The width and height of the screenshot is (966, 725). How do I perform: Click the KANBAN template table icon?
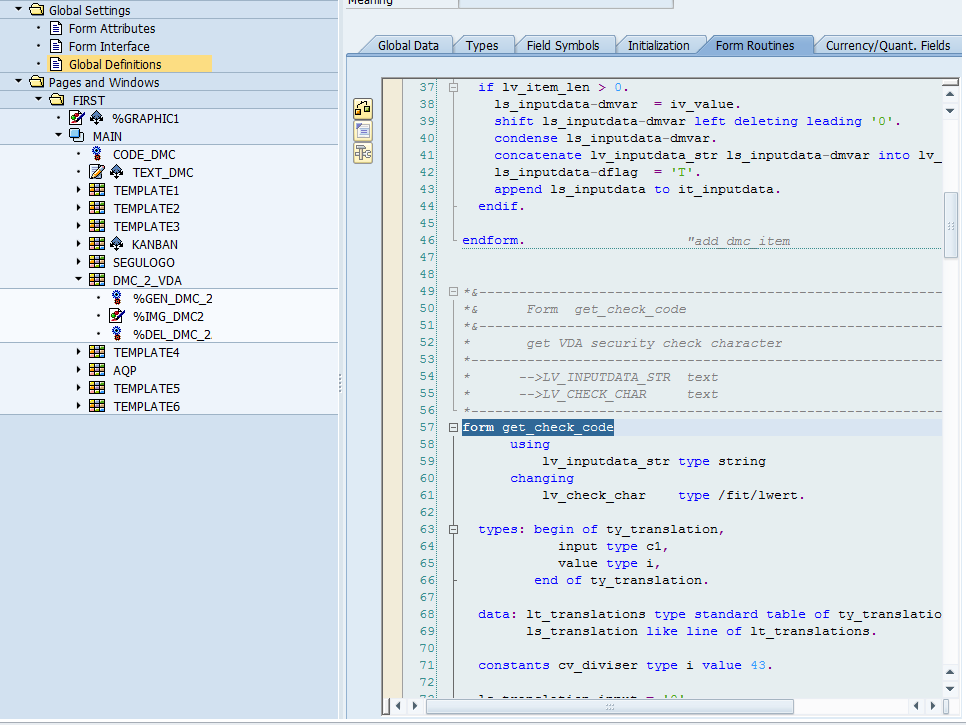pos(97,244)
